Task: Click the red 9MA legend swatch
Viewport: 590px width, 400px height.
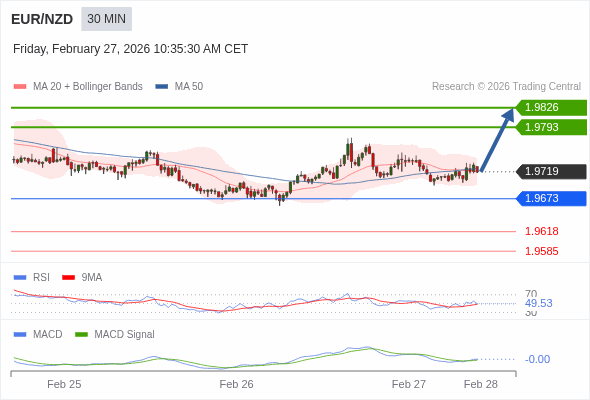Action: (x=68, y=278)
